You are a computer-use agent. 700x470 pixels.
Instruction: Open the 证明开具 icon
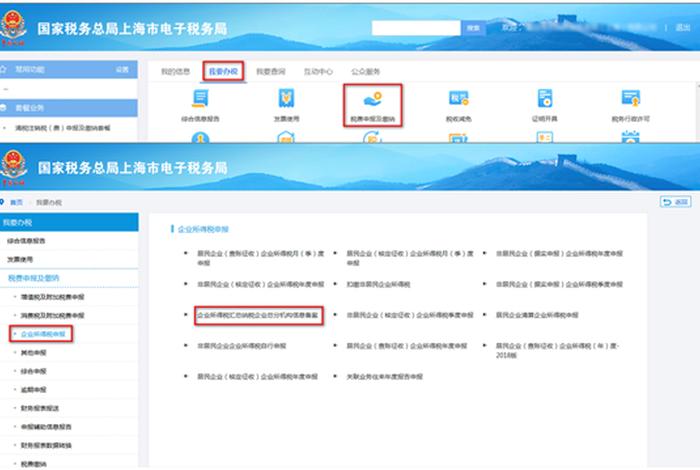pos(544,104)
